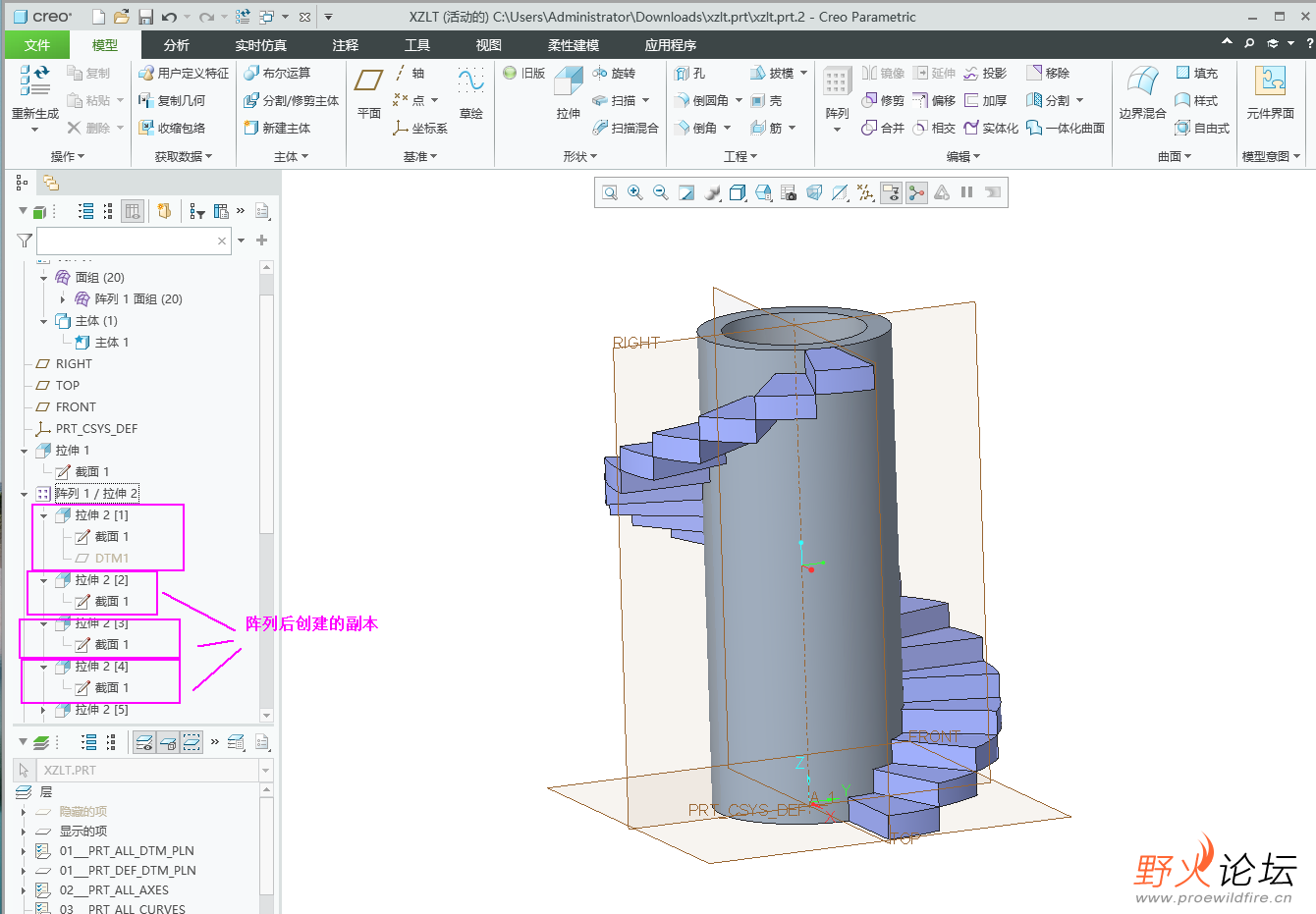Click the Zoom In graphics icon
The height and width of the screenshot is (914, 1316).
(635, 192)
